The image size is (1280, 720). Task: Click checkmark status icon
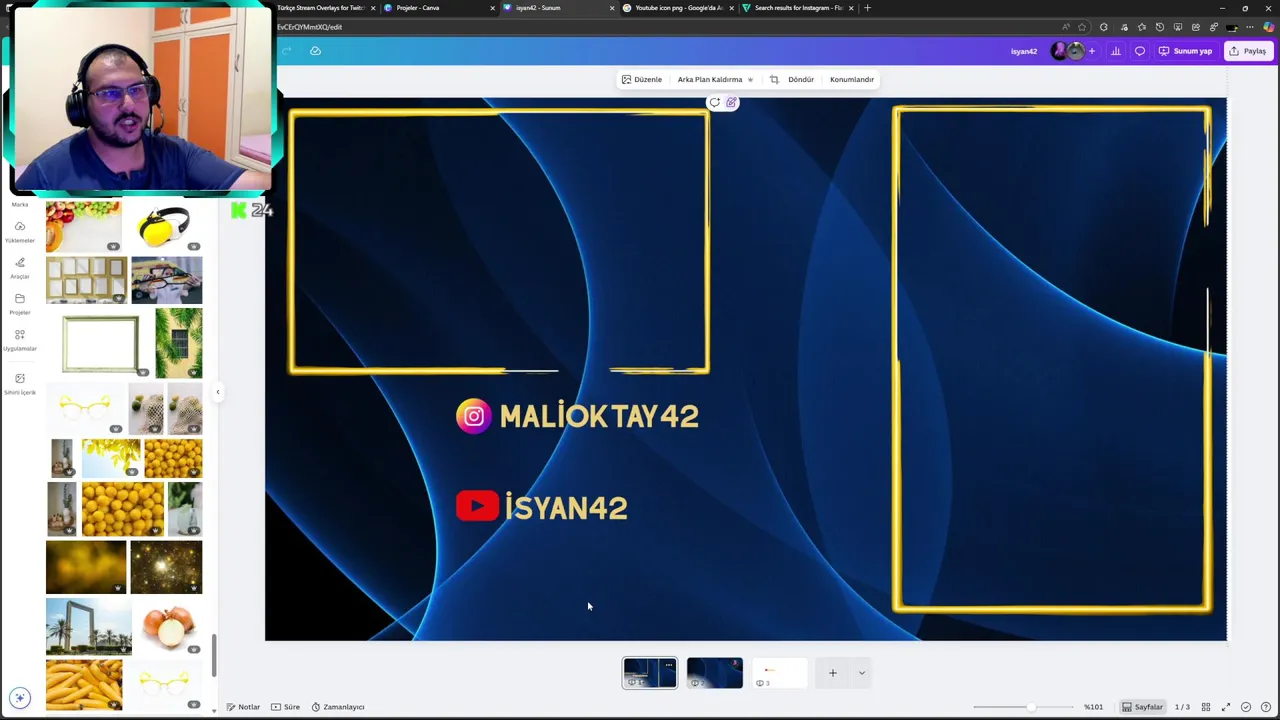pyautogui.click(x=1246, y=707)
